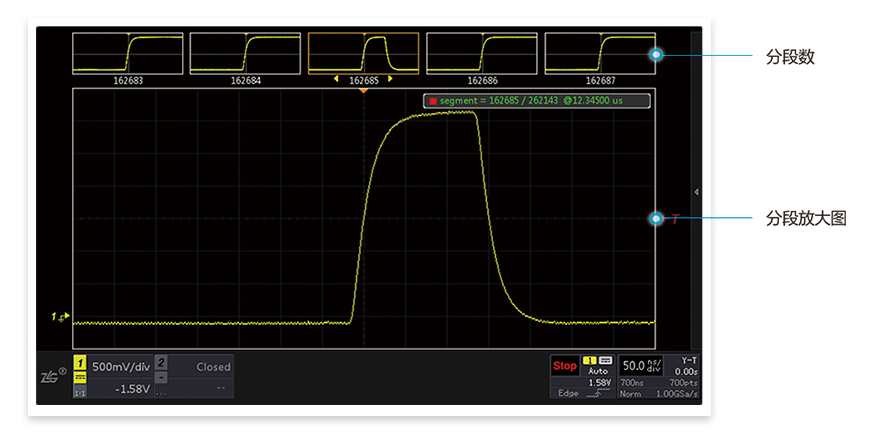Image resolution: width=882 pixels, height=436 pixels.
Task: Click the red Stop button
Action: [565, 366]
